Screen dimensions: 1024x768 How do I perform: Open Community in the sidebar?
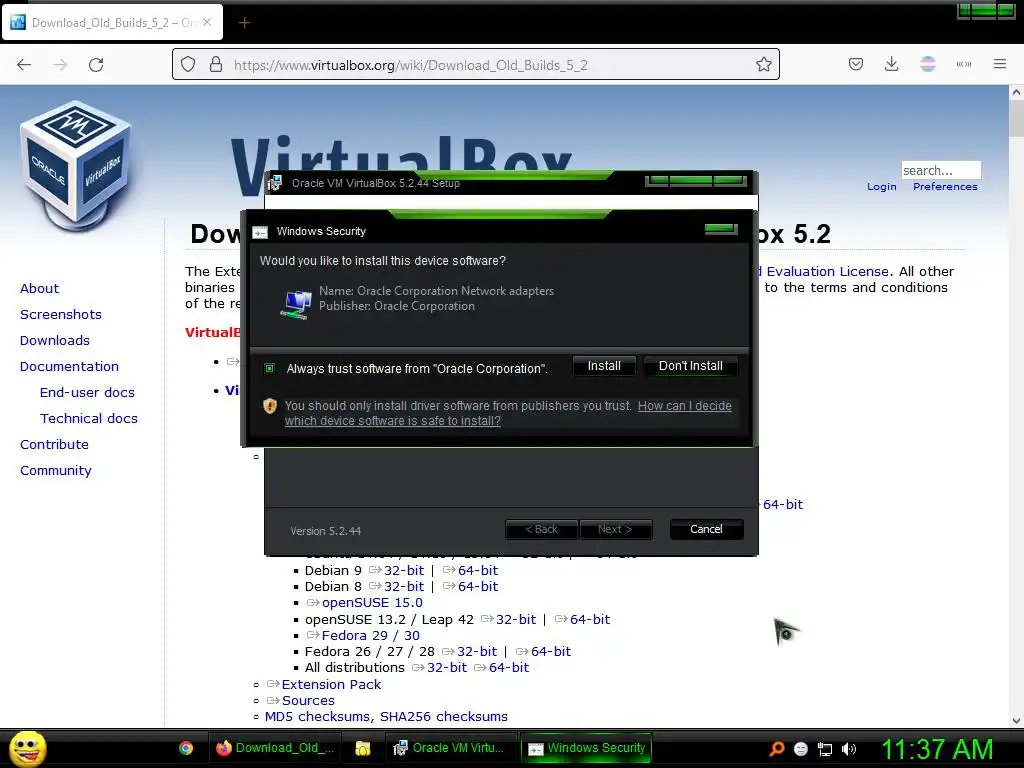coord(56,471)
